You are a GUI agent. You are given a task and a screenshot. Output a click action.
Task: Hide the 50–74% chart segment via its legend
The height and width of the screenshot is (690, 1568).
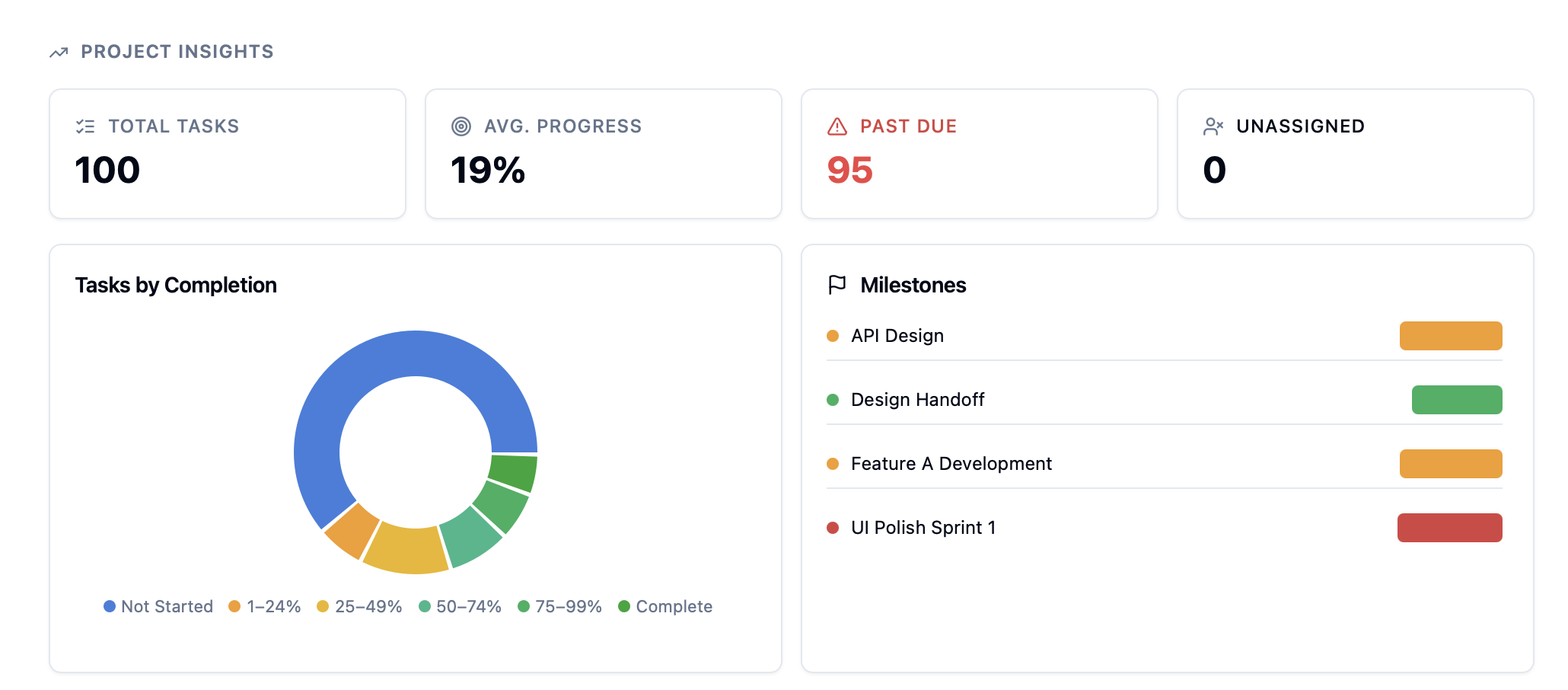pyautogui.click(x=460, y=606)
